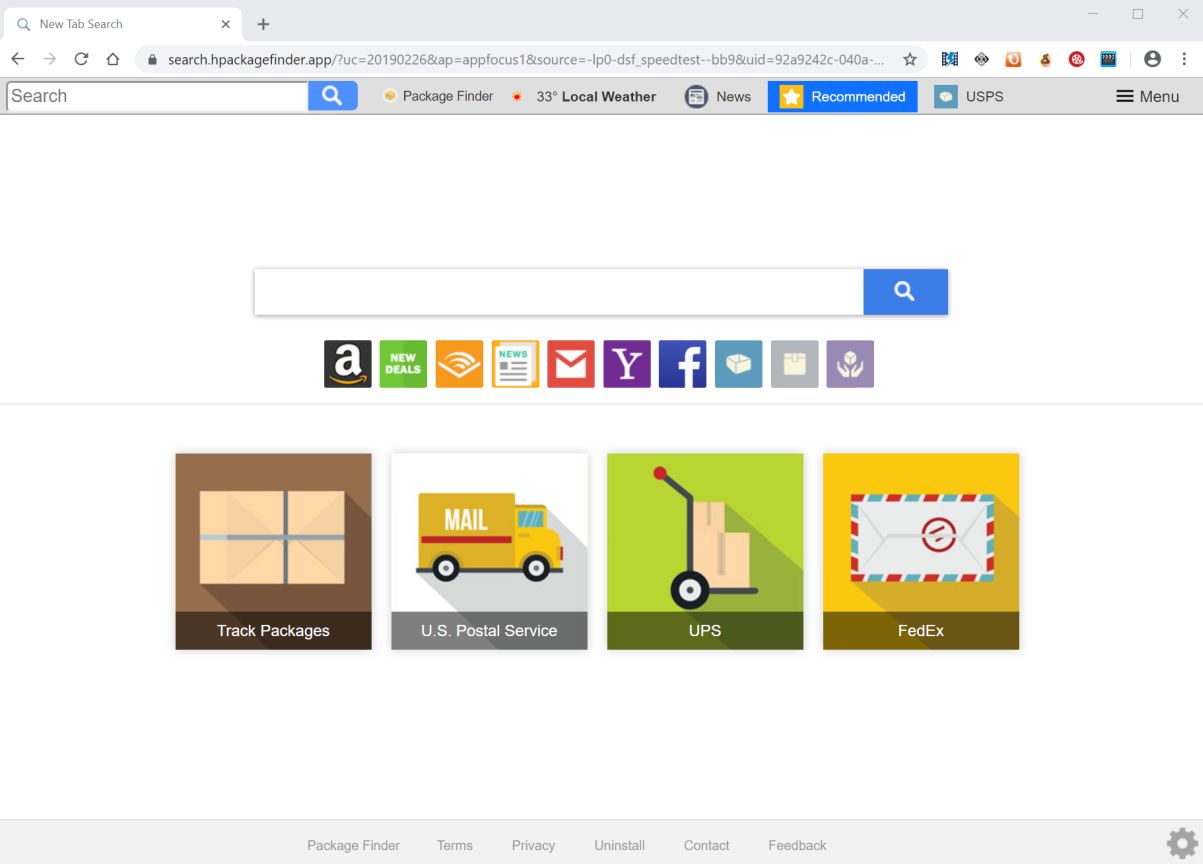Select the New Tab Search tab

click(x=122, y=24)
